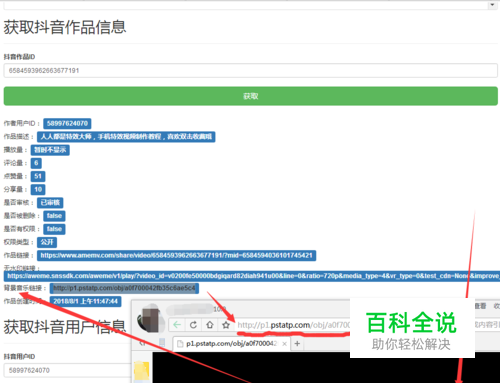Click the comment count badge 6
The image size is (500, 383).
click(x=36, y=163)
